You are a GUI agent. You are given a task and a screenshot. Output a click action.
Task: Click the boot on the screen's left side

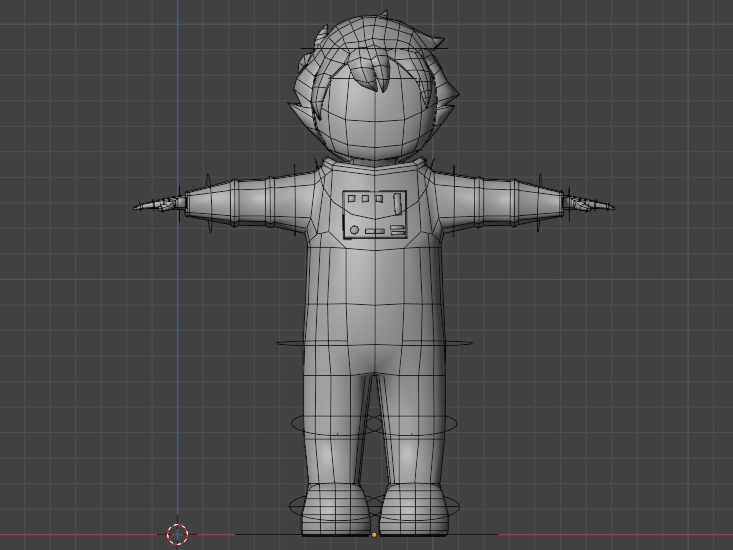337,508
